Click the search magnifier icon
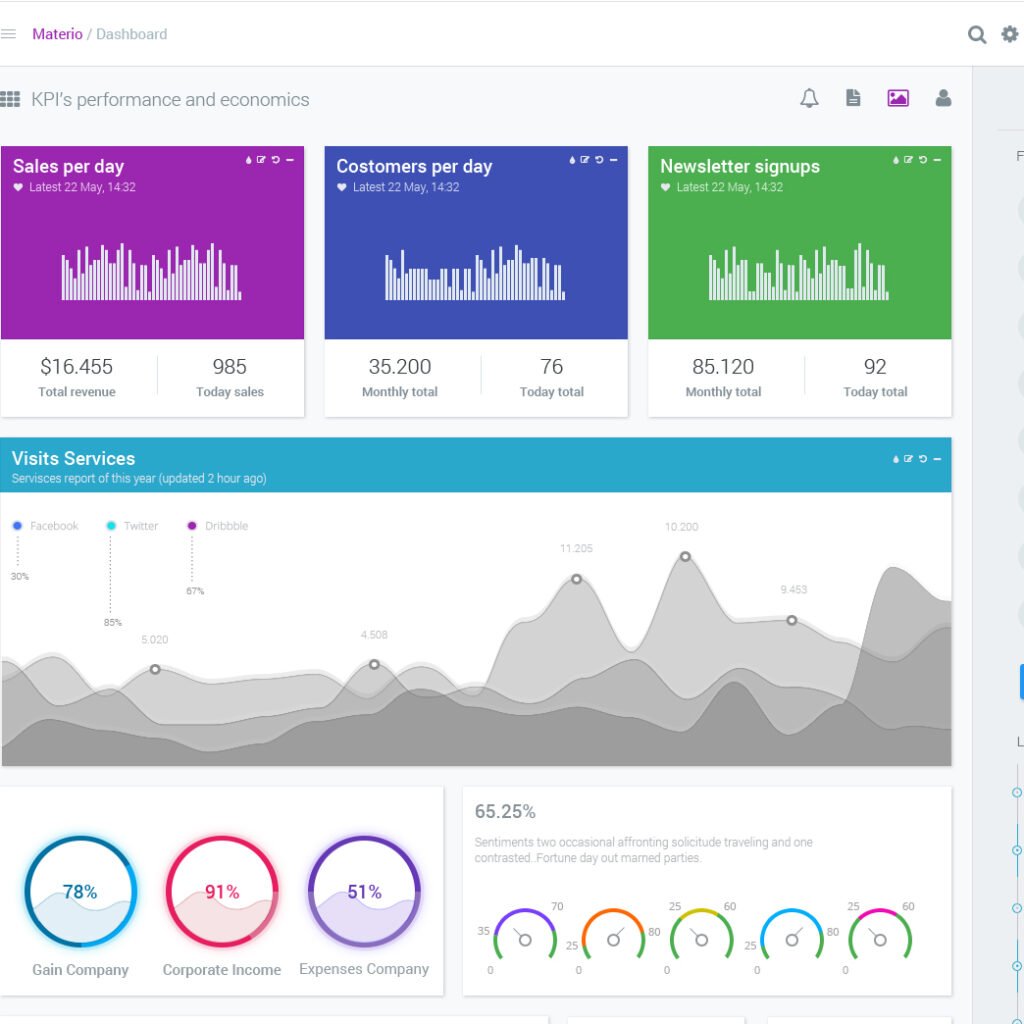Screen dimensions: 1024x1024 [977, 35]
